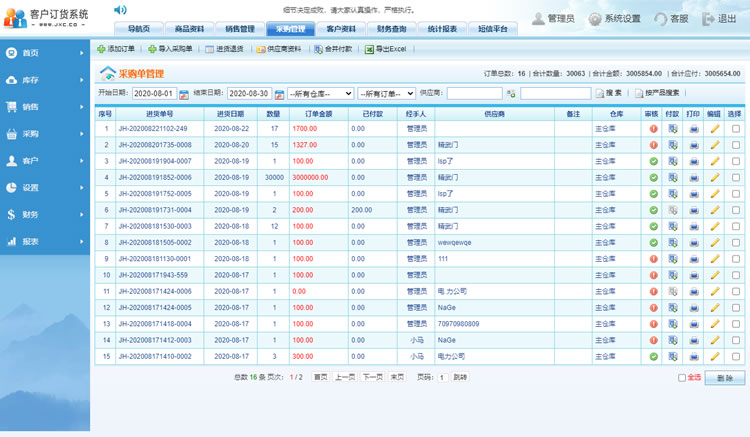Go to 下一页 next page
Image resolution: width=750 pixels, height=437 pixels.
pos(373,377)
